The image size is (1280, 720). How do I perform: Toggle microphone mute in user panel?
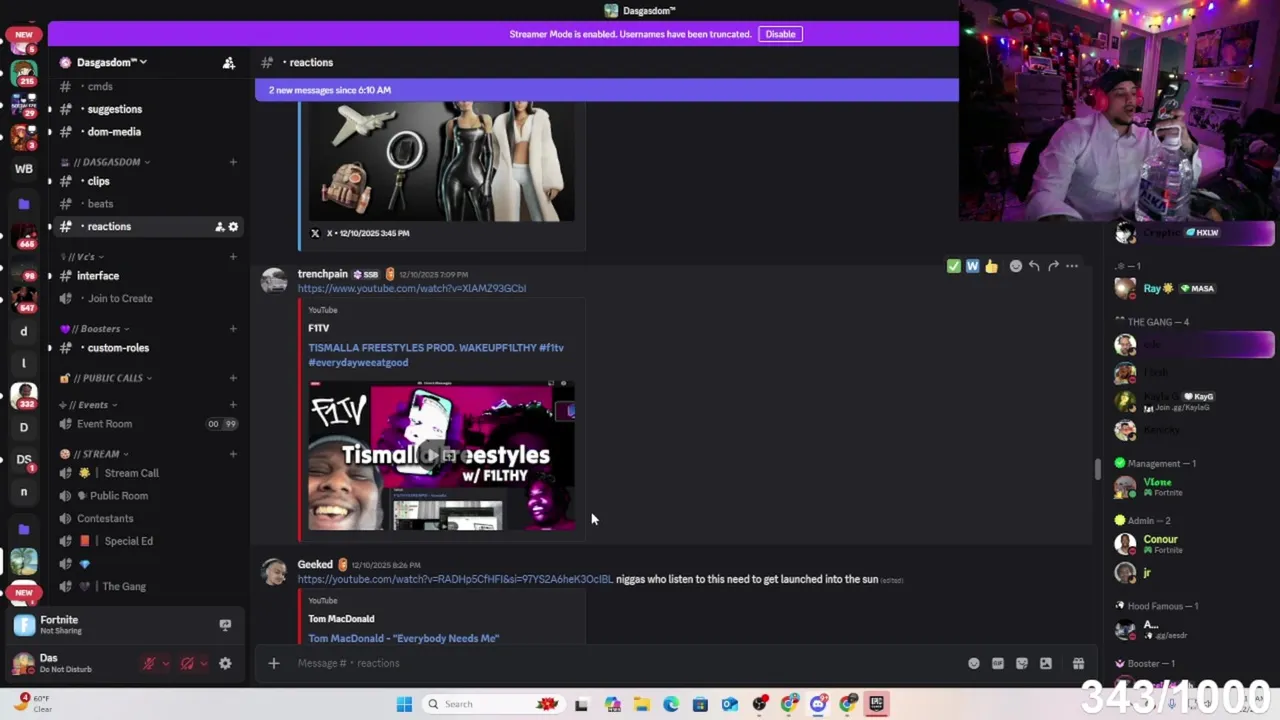pyautogui.click(x=149, y=663)
